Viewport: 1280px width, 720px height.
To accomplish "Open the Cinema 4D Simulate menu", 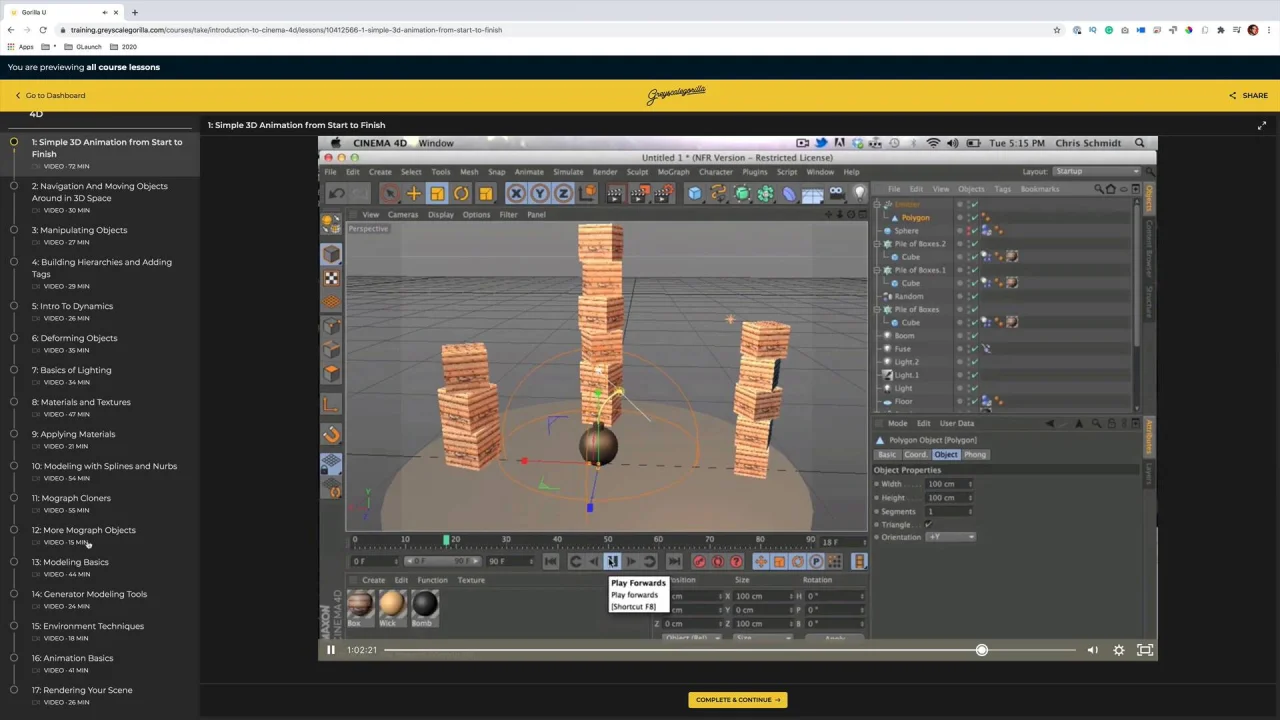I will click(x=568, y=172).
